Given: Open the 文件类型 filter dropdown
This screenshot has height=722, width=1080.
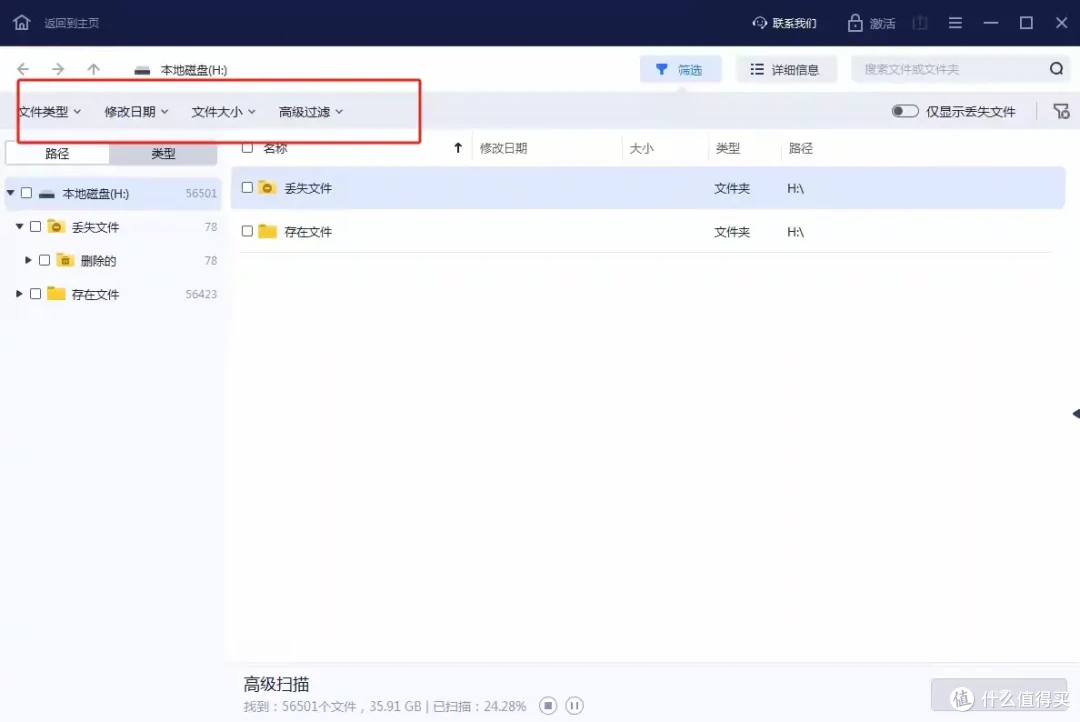Looking at the screenshot, I should click(x=50, y=112).
